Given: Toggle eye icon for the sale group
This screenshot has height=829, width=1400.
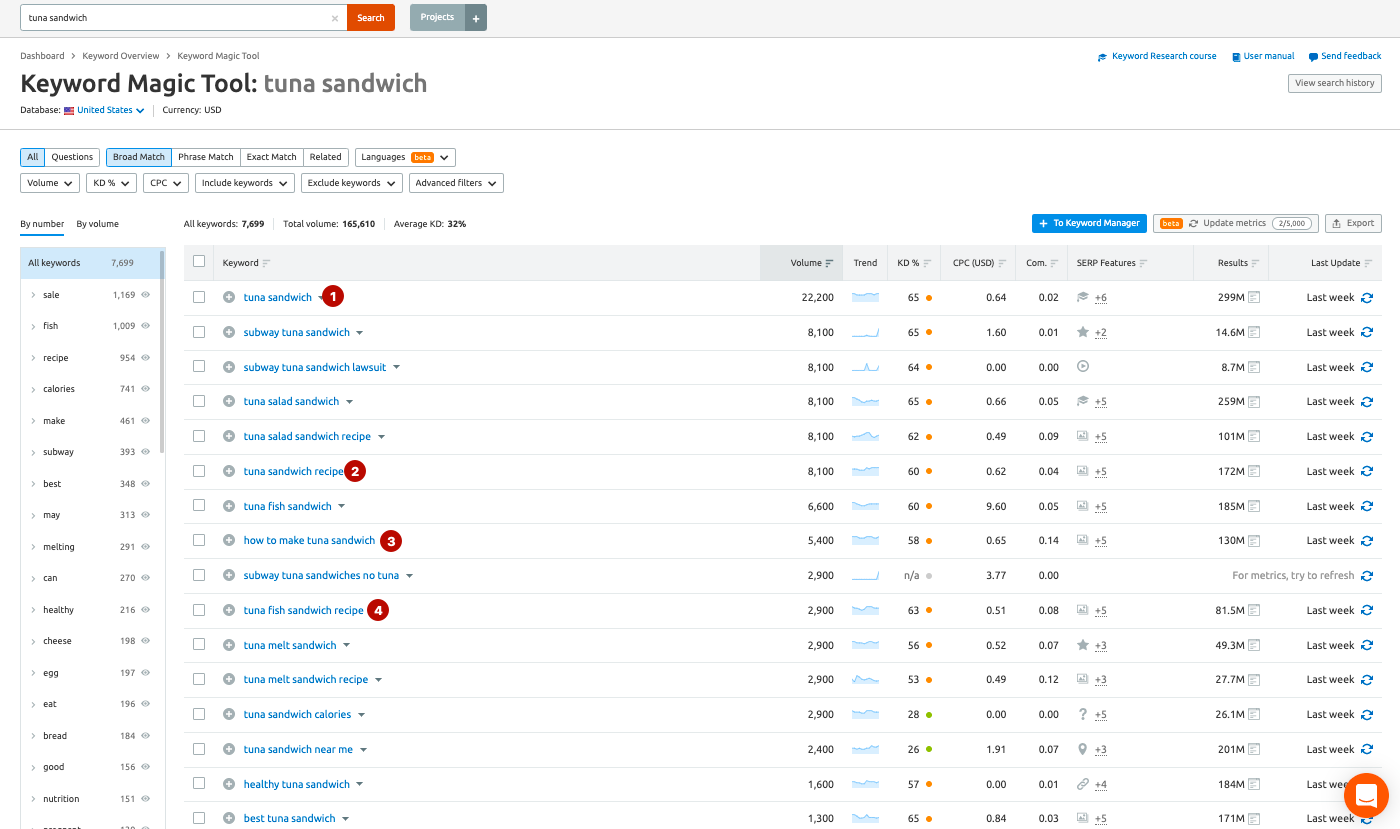Looking at the screenshot, I should 146,295.
